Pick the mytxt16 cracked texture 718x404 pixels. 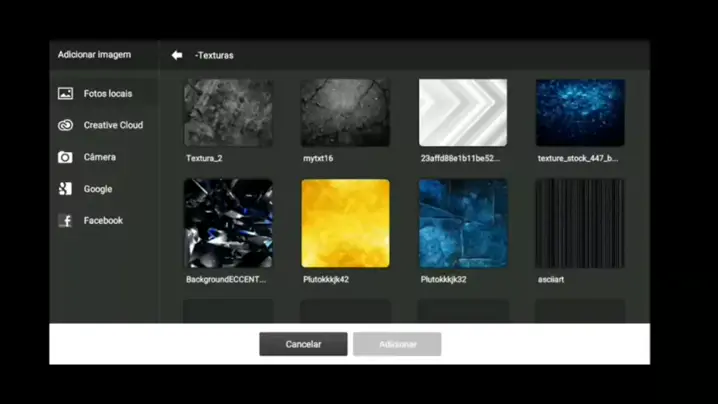point(345,113)
